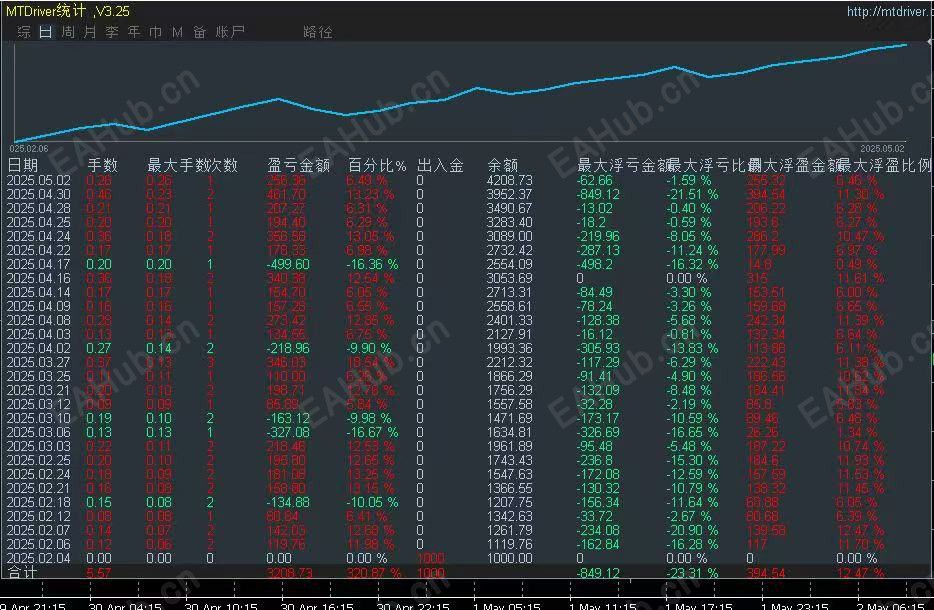Image resolution: width=934 pixels, height=610 pixels.
Task: Click -849.12 in the 2025.04.30 row
Action: 598,194
